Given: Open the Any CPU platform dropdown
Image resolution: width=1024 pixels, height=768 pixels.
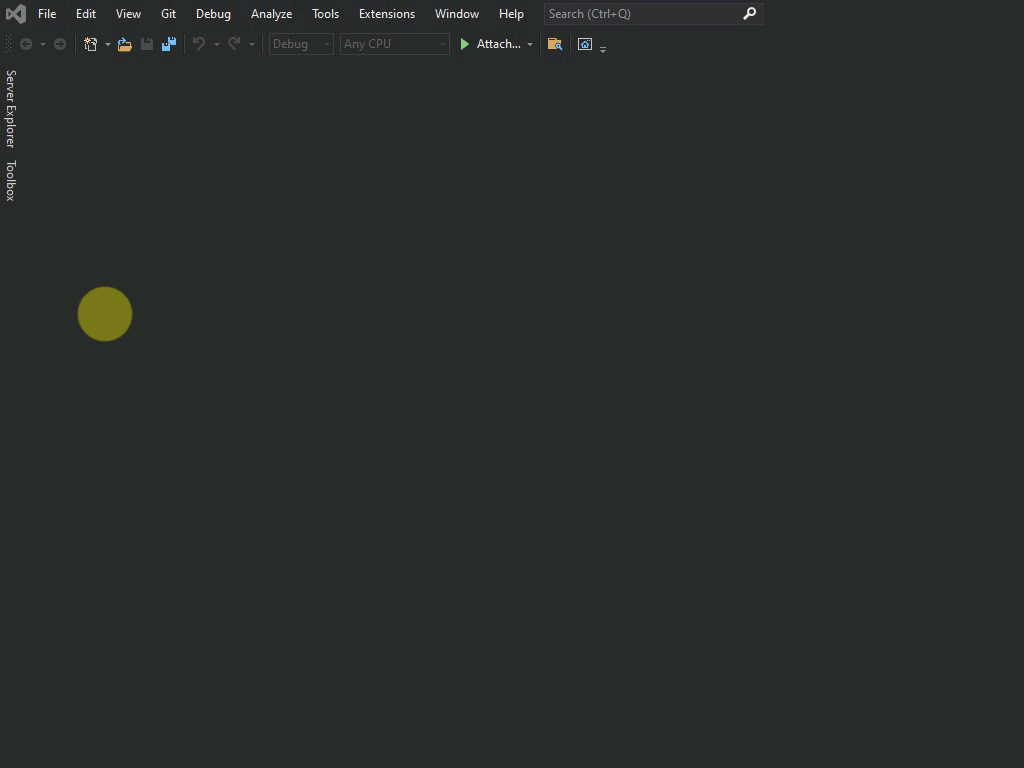Looking at the screenshot, I should coord(441,44).
